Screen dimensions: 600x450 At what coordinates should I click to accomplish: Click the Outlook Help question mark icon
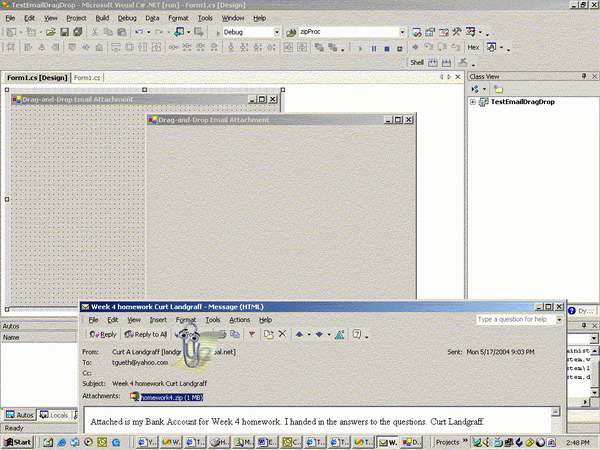(357, 334)
